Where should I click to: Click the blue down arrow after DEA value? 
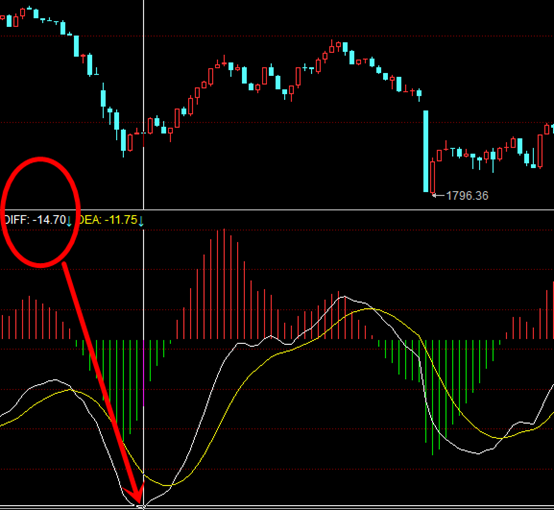[x=141, y=221]
